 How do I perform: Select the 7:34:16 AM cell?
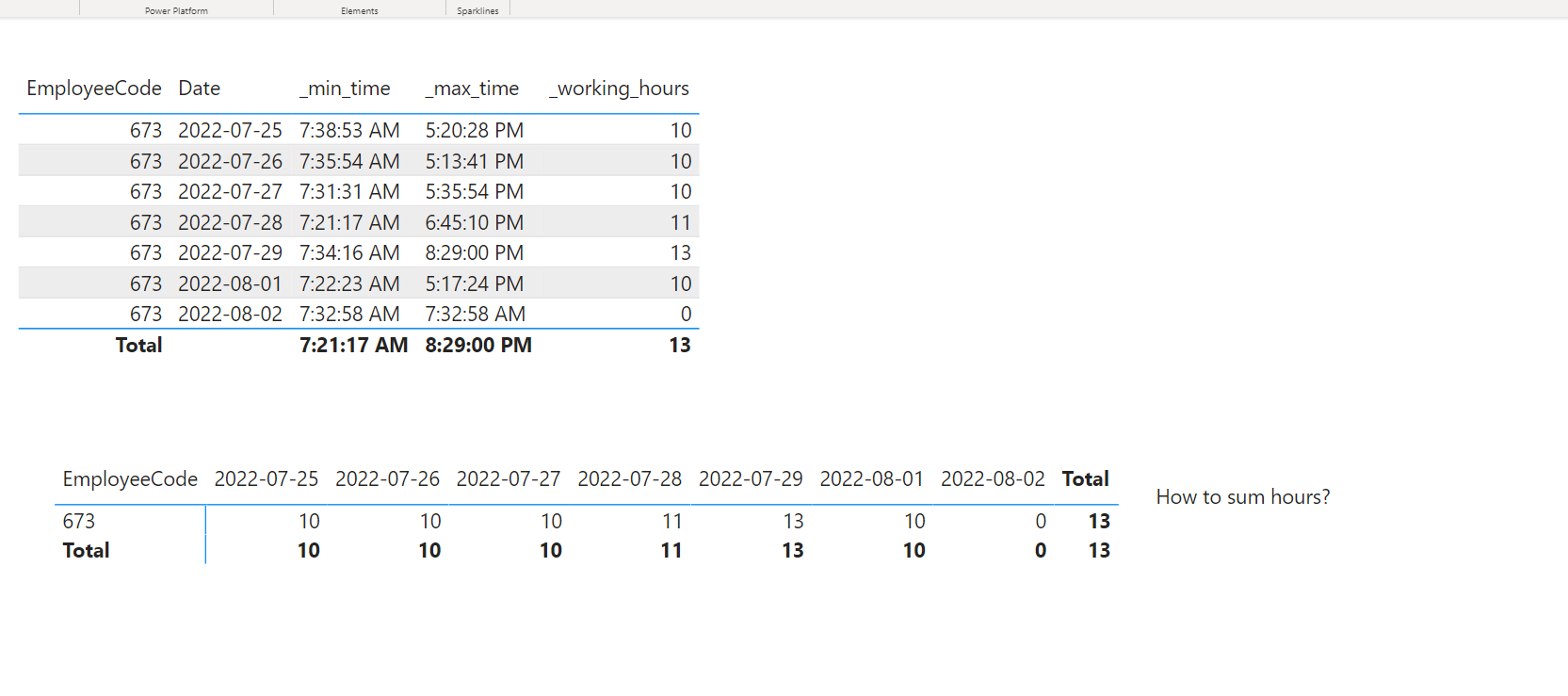point(349,252)
